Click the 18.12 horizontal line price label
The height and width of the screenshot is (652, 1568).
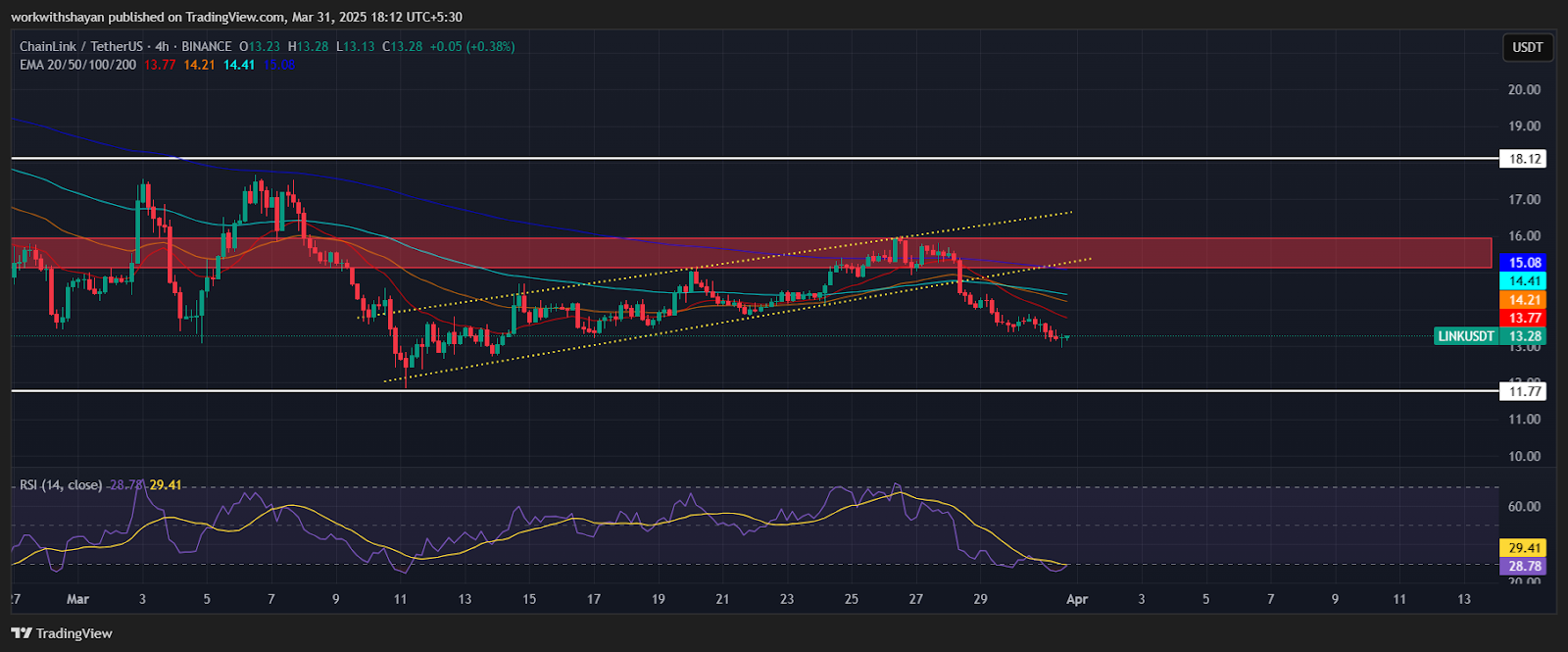1524,159
